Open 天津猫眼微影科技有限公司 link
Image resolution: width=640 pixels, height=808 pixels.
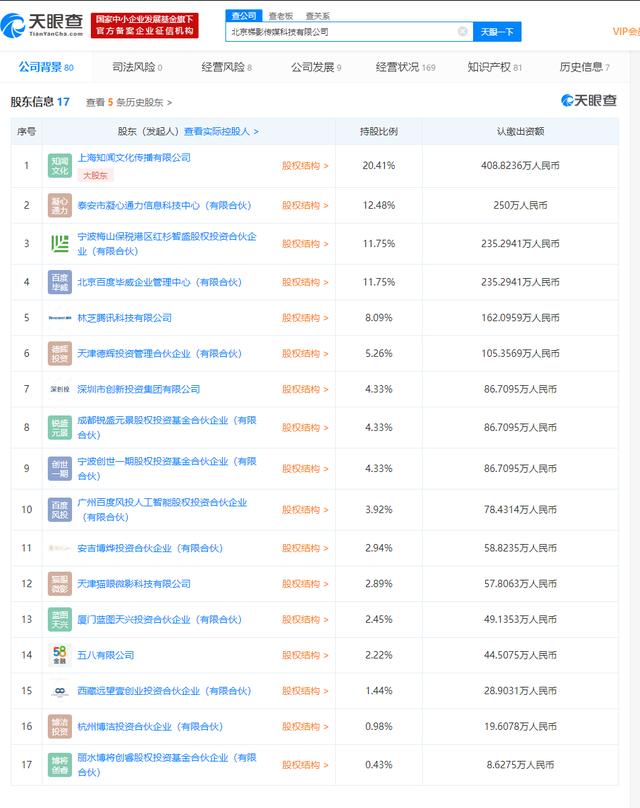(134, 584)
